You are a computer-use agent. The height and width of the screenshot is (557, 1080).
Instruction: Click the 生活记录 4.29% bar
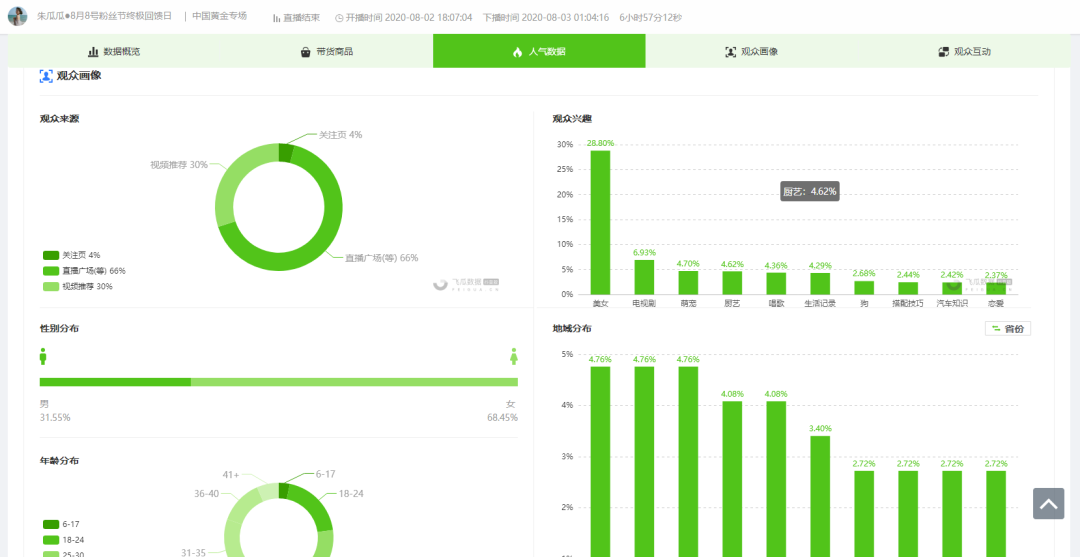[x=820, y=284]
